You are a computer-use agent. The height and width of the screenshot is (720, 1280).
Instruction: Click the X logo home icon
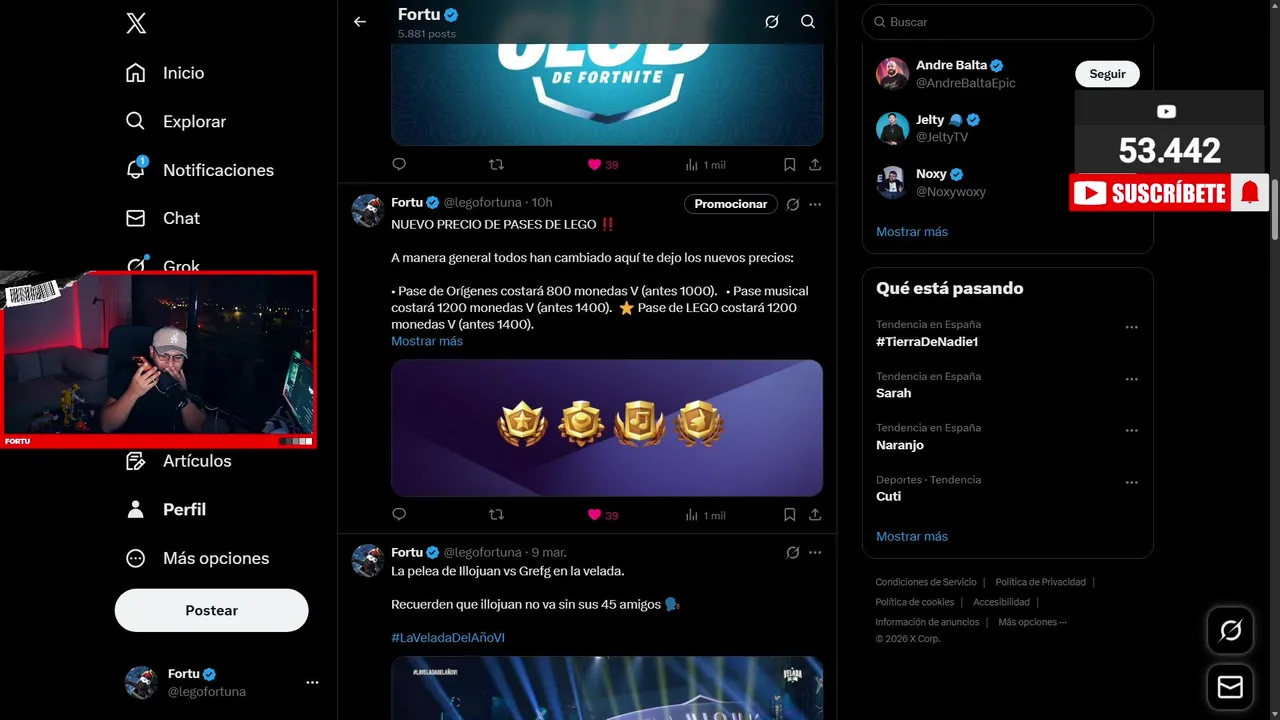(136, 24)
